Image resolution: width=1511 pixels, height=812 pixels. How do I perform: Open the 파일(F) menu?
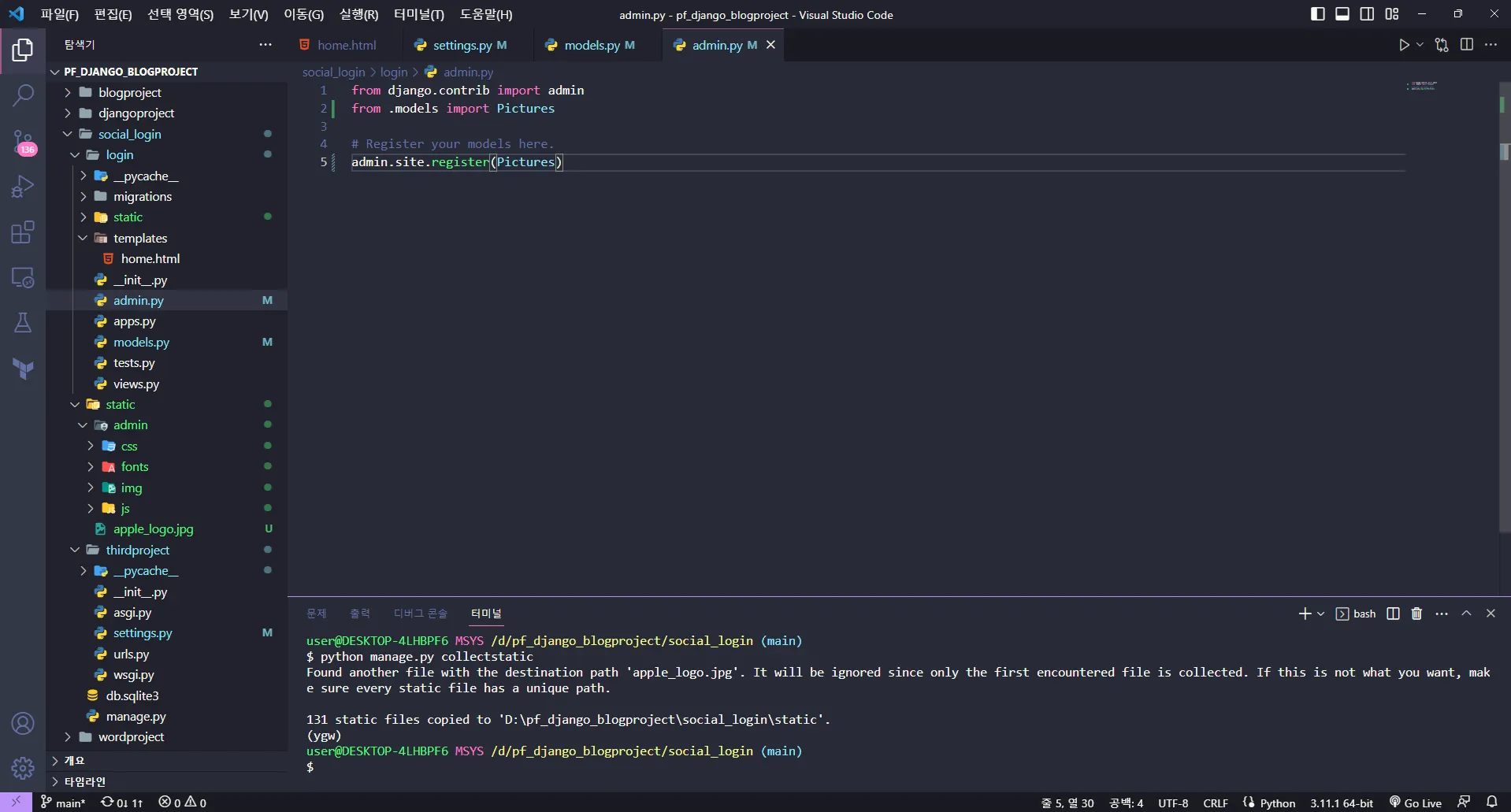pyautogui.click(x=60, y=14)
